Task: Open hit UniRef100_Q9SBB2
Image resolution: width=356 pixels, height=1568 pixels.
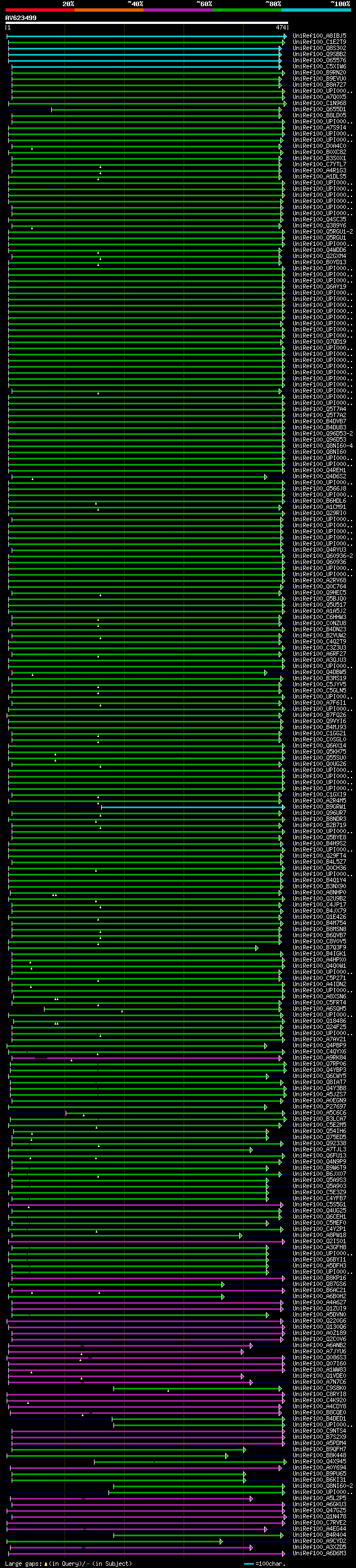Action: click(x=319, y=54)
